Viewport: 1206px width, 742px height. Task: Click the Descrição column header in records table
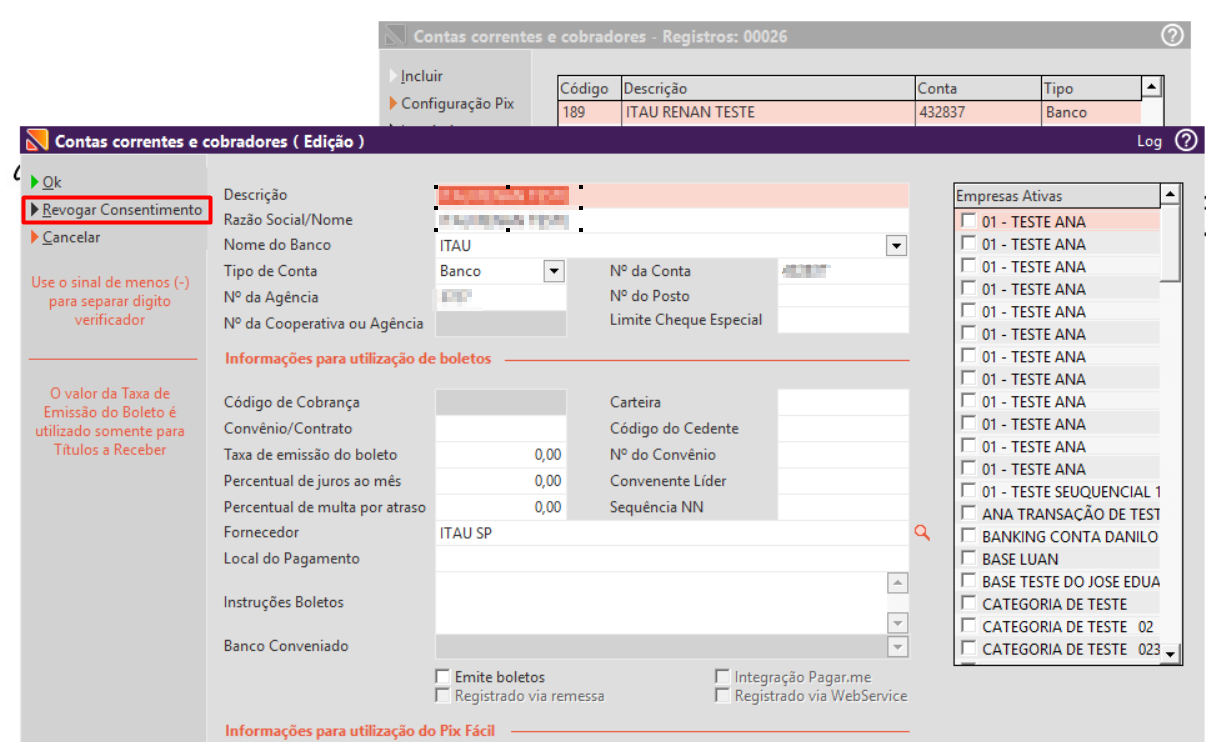coord(768,89)
